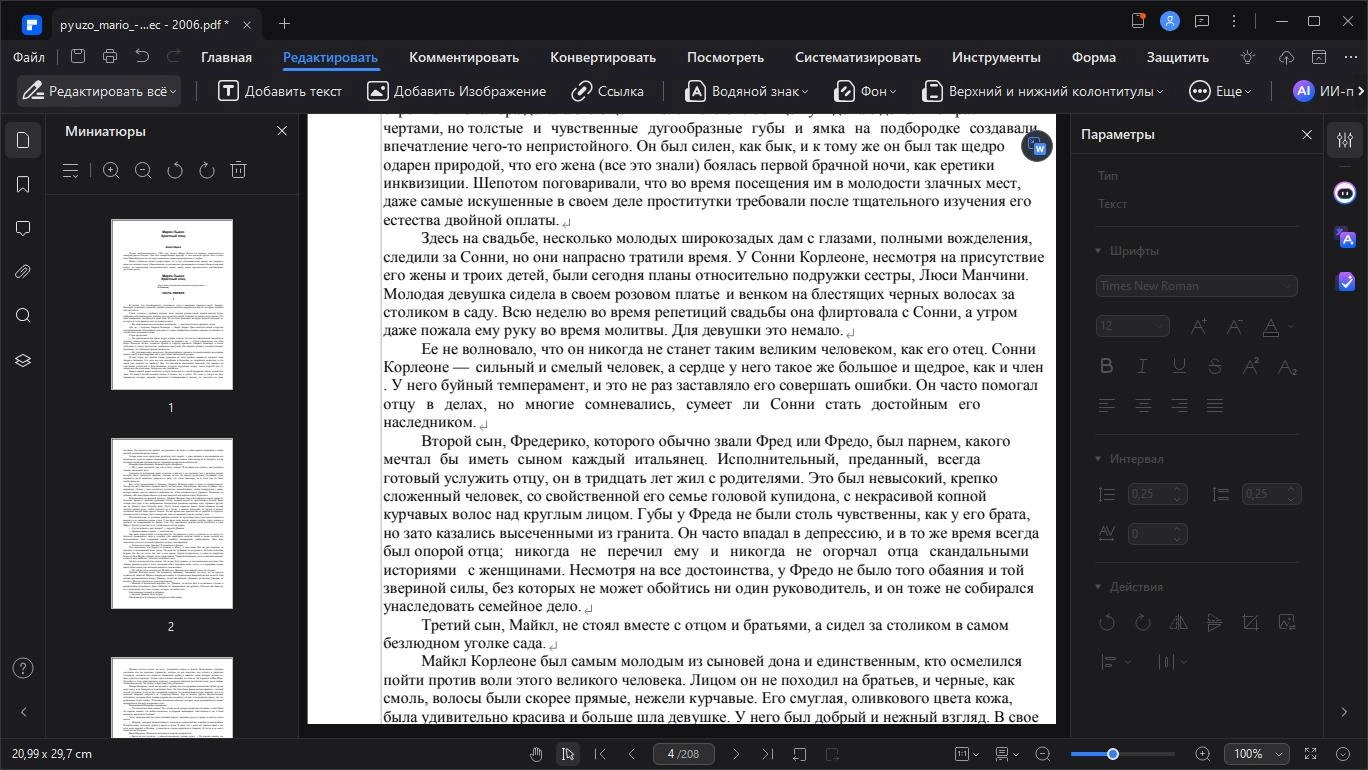Toggle the properties sliders panel icon
The width and height of the screenshot is (1368, 770).
click(x=1345, y=140)
